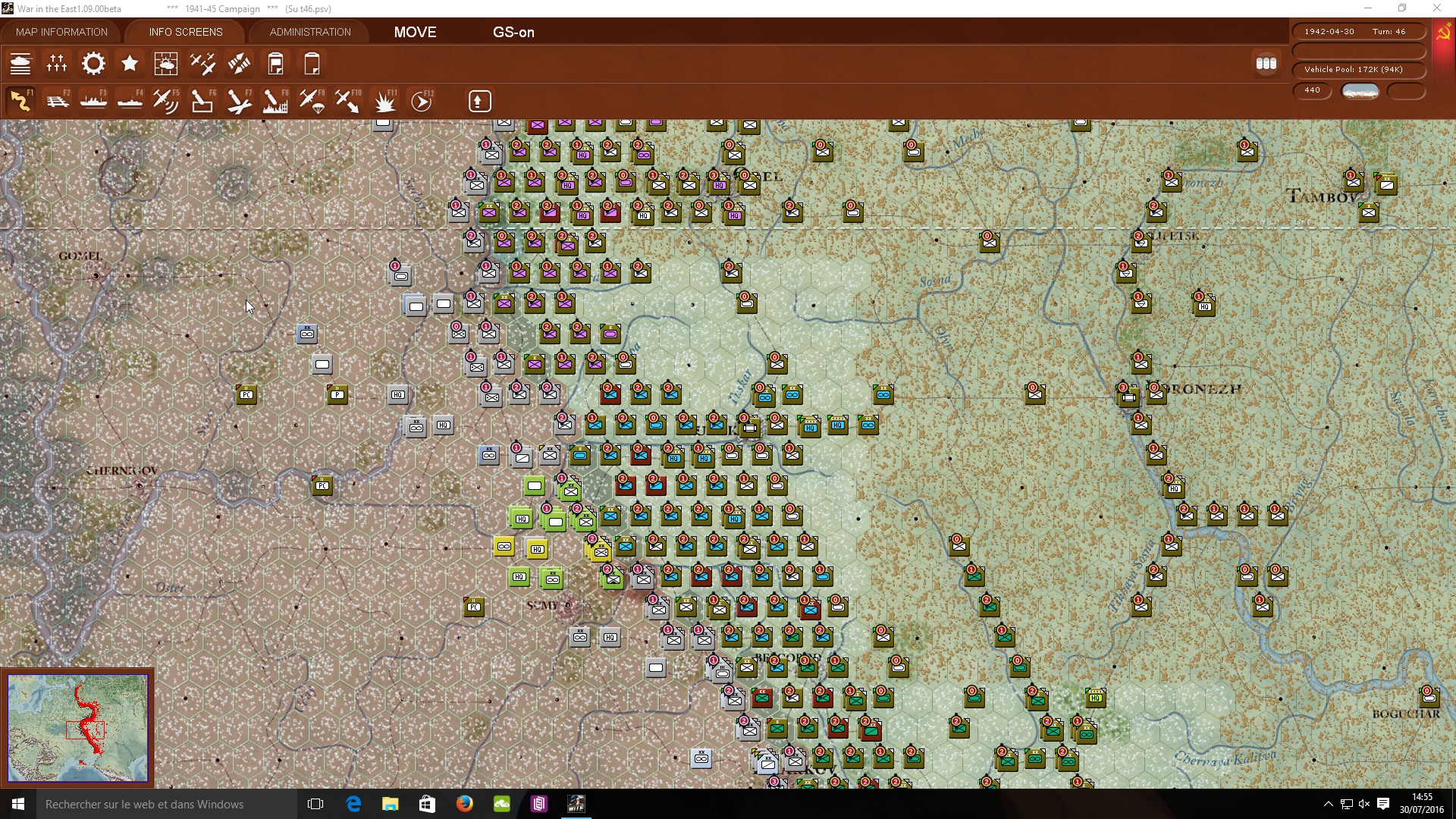This screenshot has width=1456, height=819.
Task: Open the victory star icon
Action: point(130,64)
